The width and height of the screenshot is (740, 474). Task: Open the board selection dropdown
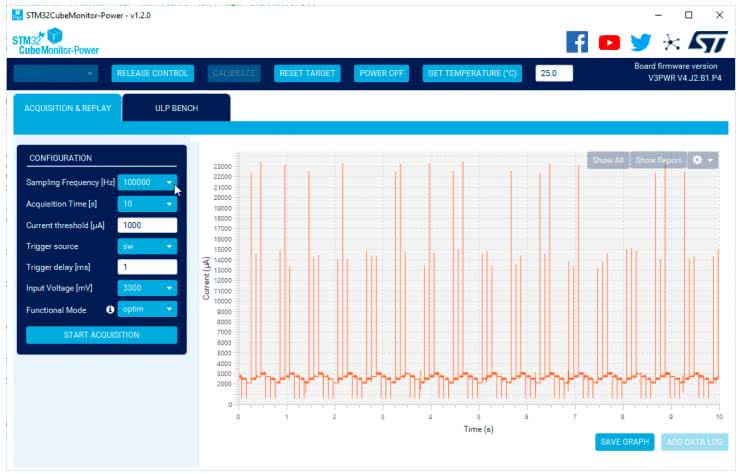pyautogui.click(x=55, y=73)
